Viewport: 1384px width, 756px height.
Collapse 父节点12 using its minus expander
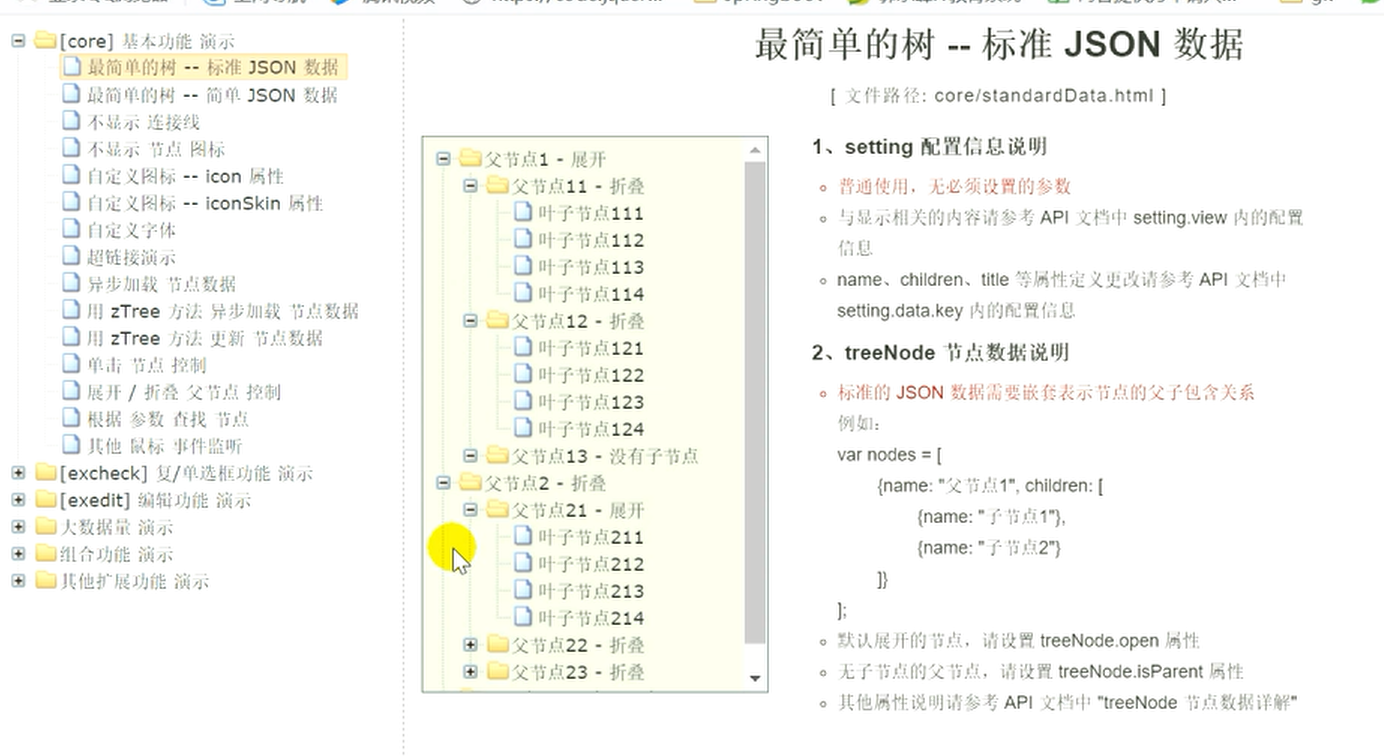coord(469,321)
